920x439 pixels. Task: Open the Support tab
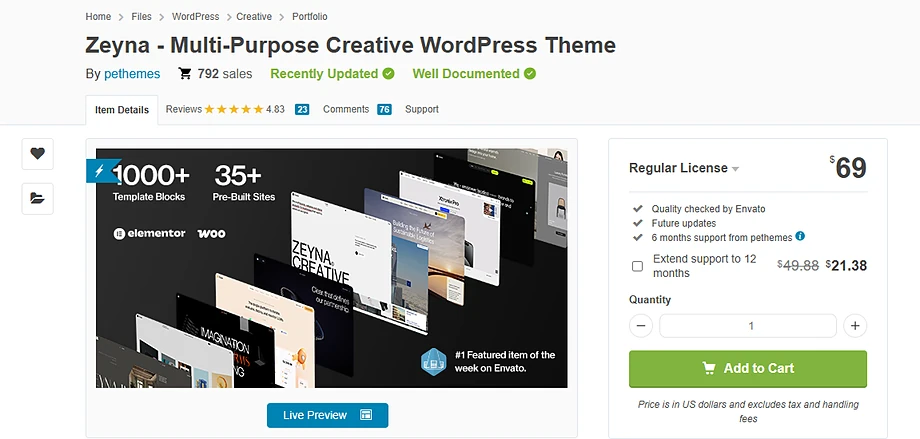pyautogui.click(x=422, y=109)
